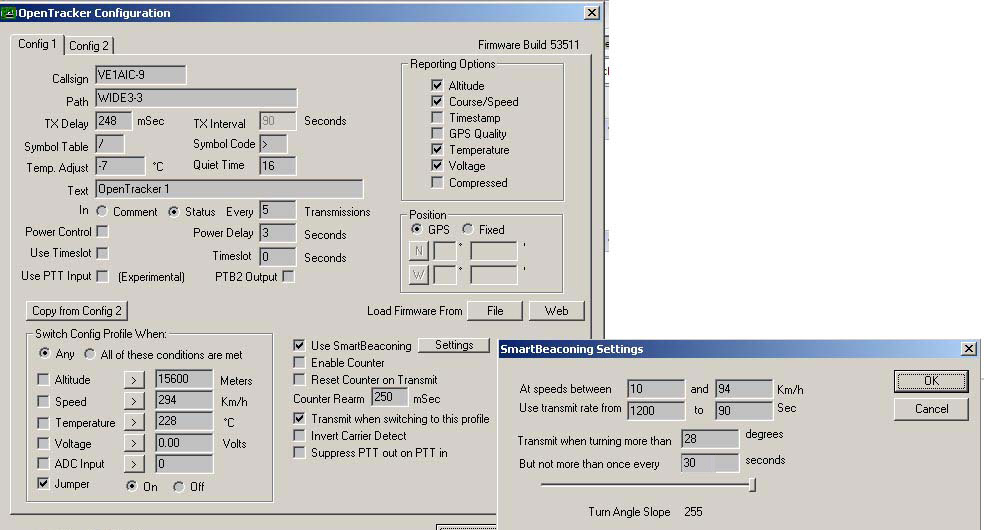
Task: Select All of these conditions radio
Action: tap(90, 354)
